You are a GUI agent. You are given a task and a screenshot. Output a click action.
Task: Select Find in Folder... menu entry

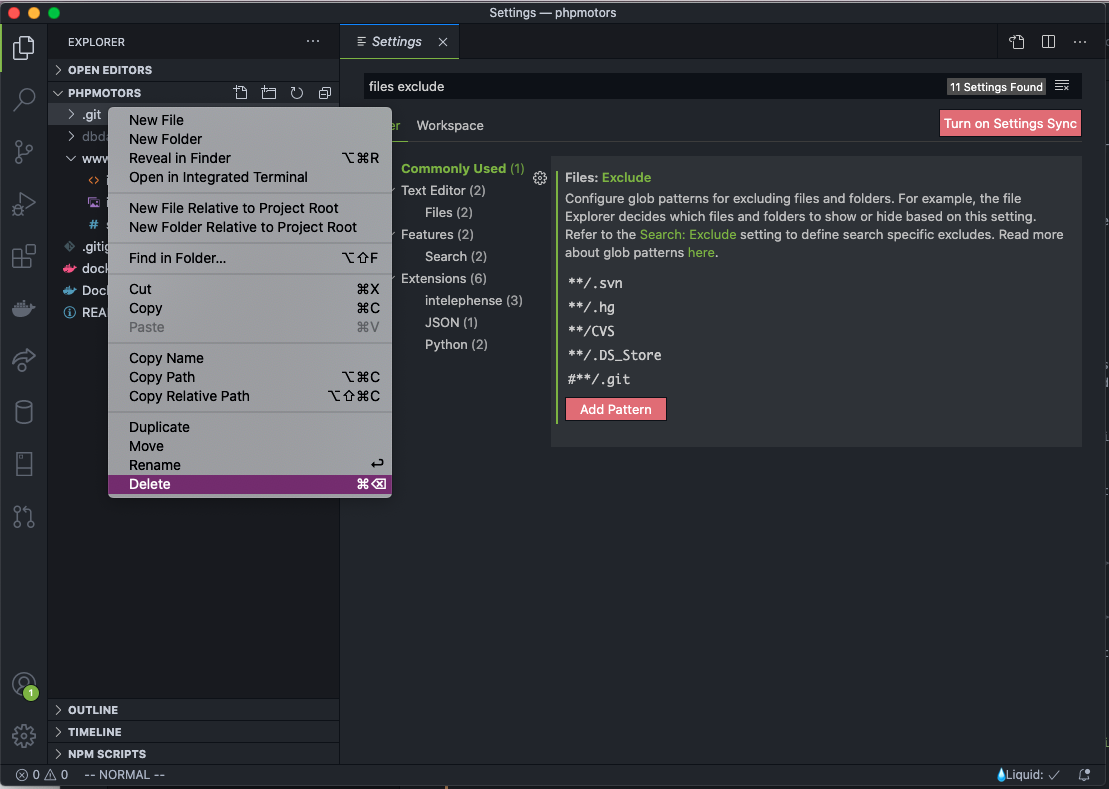pyautogui.click(x=250, y=258)
